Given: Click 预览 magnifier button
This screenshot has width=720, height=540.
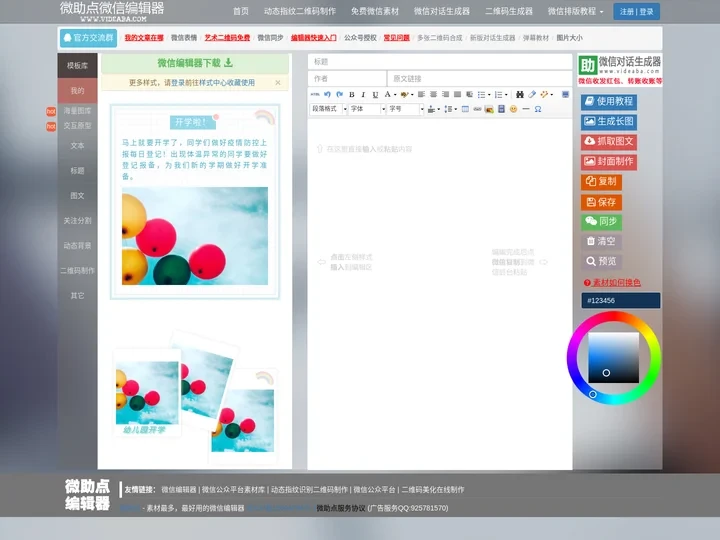Looking at the screenshot, I should pyautogui.click(x=602, y=261).
